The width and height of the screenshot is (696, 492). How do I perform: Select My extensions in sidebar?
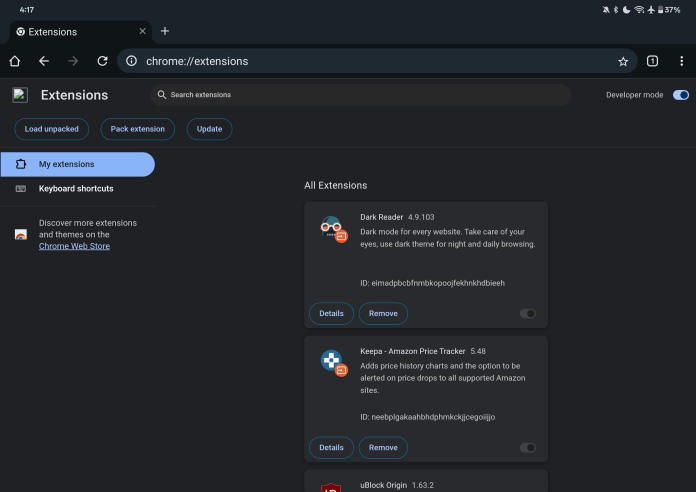click(x=77, y=164)
